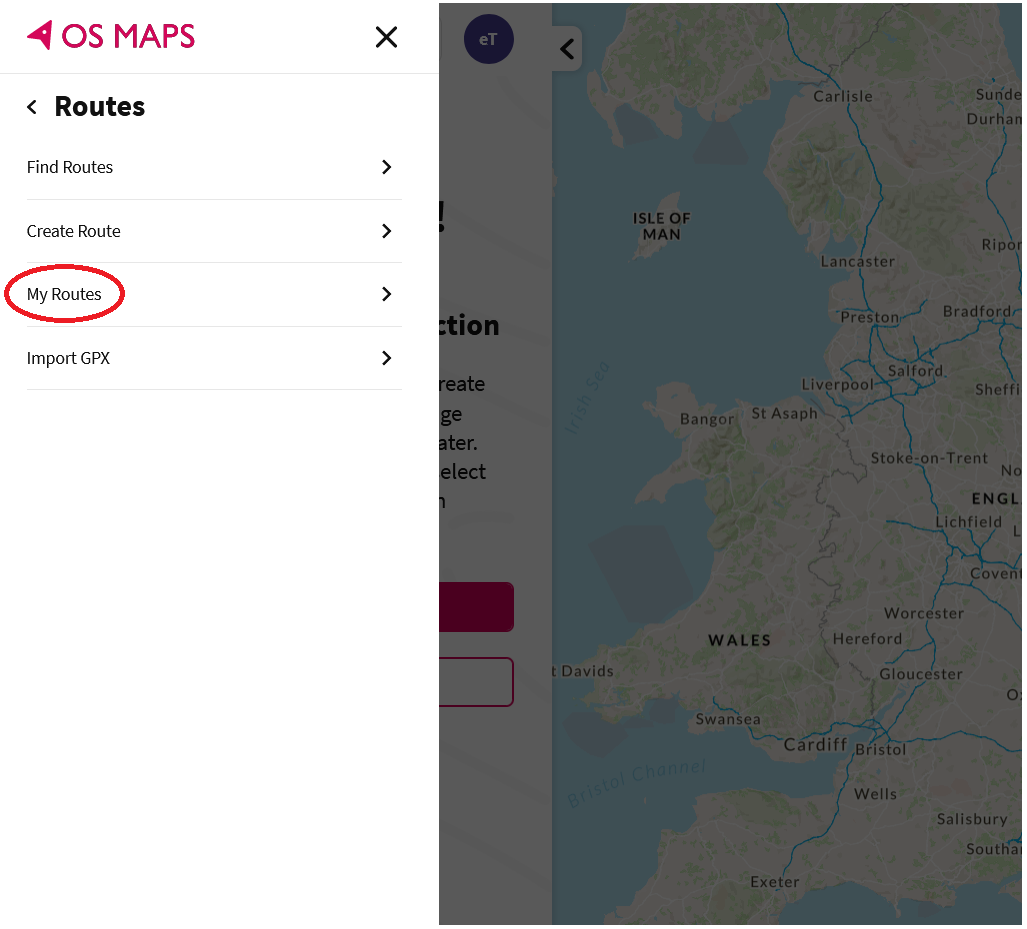Click Liverpool on the map
Image resolution: width=1027 pixels, height=929 pixels.
pyautogui.click(x=838, y=383)
